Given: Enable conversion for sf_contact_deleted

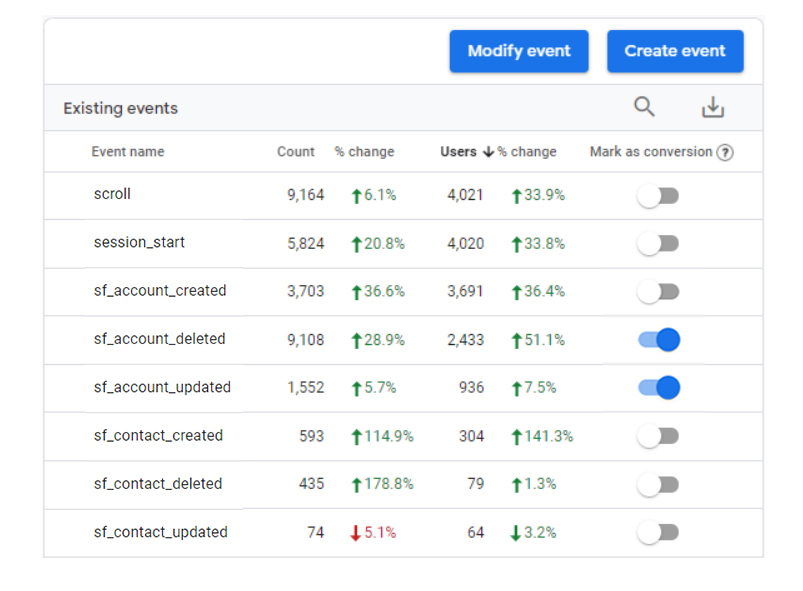Looking at the screenshot, I should tap(658, 484).
